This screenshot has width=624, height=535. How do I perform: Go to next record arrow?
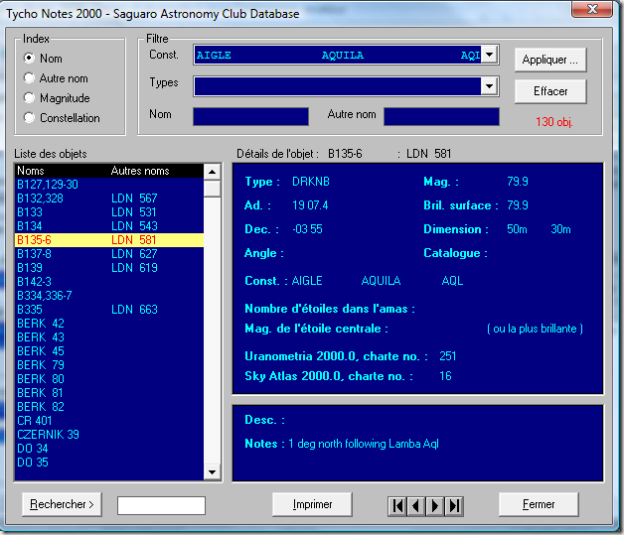click(x=435, y=506)
